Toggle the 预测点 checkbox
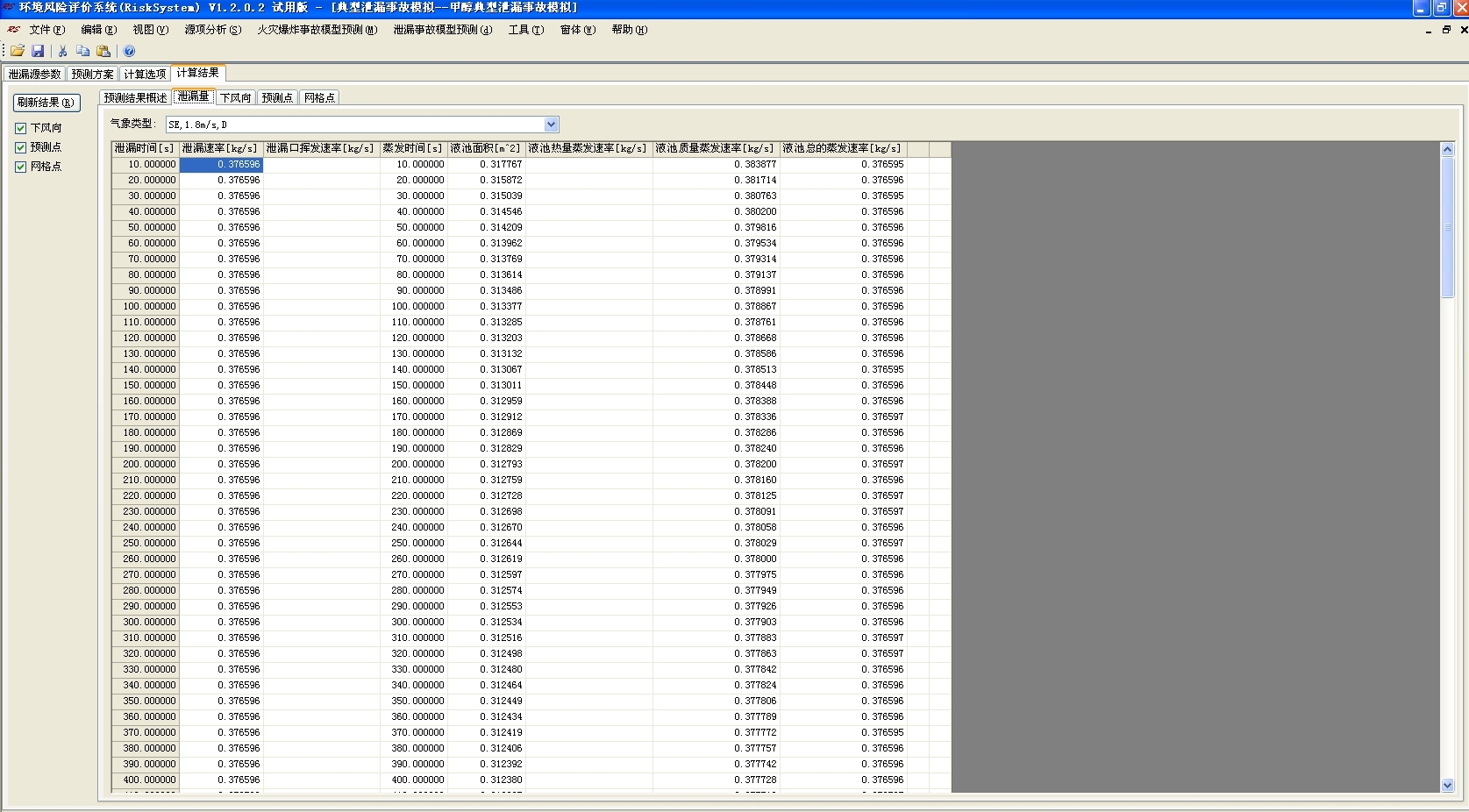1469x812 pixels. pyautogui.click(x=20, y=147)
